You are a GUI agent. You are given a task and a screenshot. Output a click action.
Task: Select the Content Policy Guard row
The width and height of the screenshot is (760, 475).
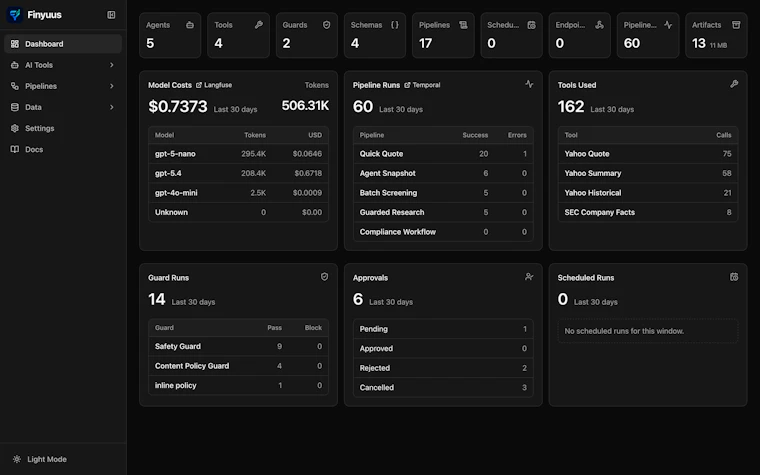(238, 366)
